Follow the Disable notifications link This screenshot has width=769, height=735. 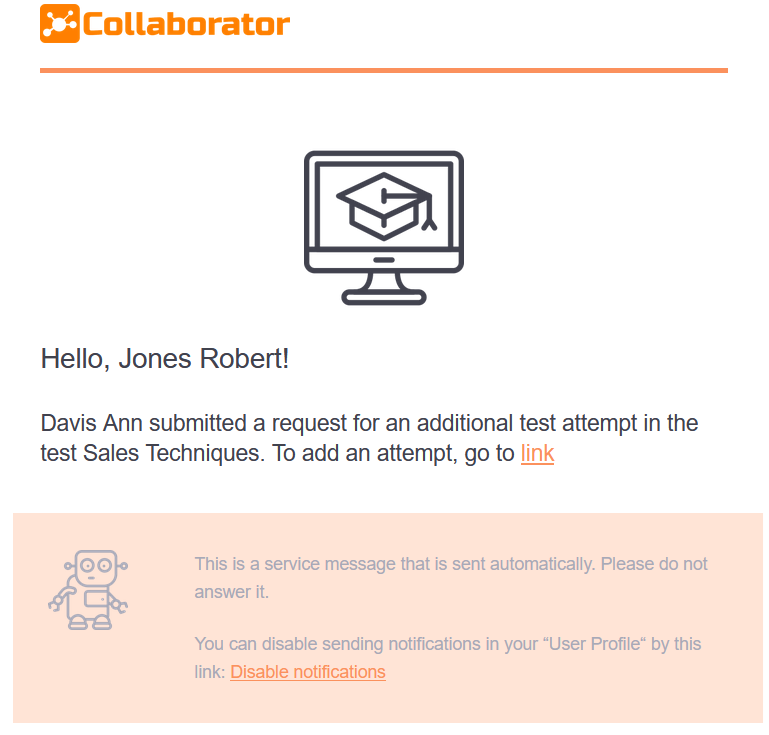pos(308,672)
